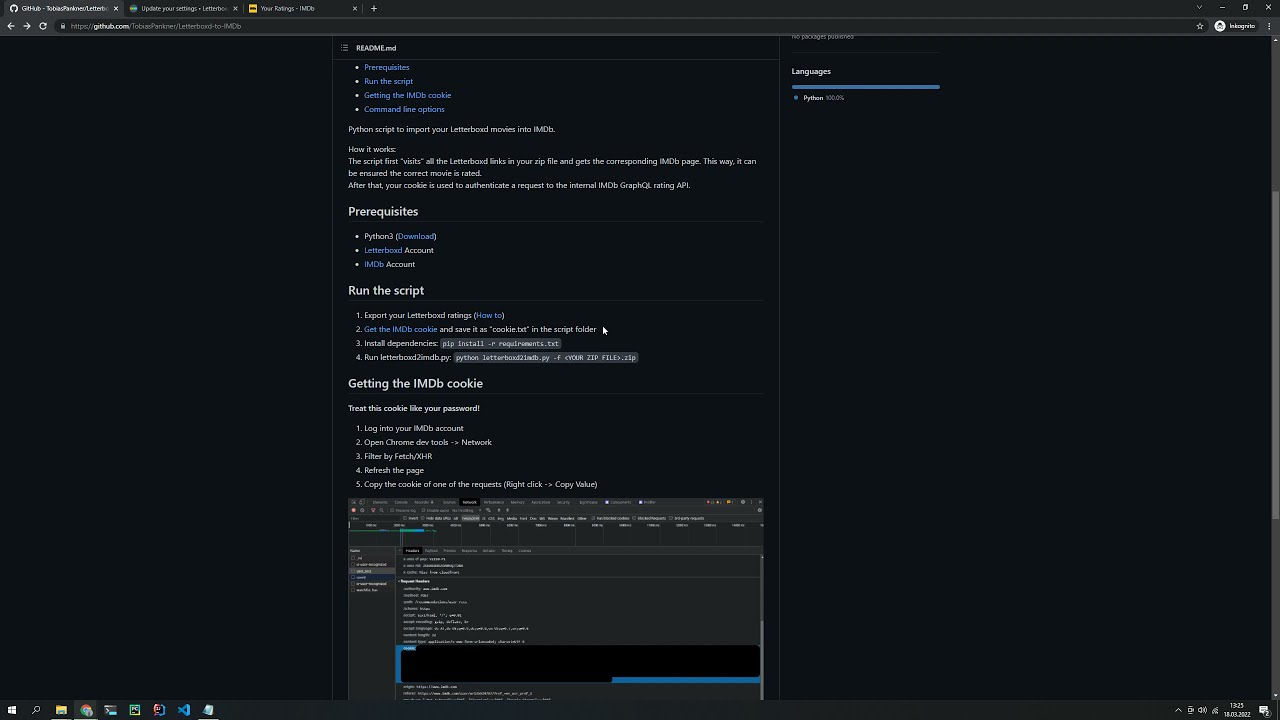Image resolution: width=1280 pixels, height=720 pixels.
Task: Open PyCharm from the taskbar
Action: (135, 710)
